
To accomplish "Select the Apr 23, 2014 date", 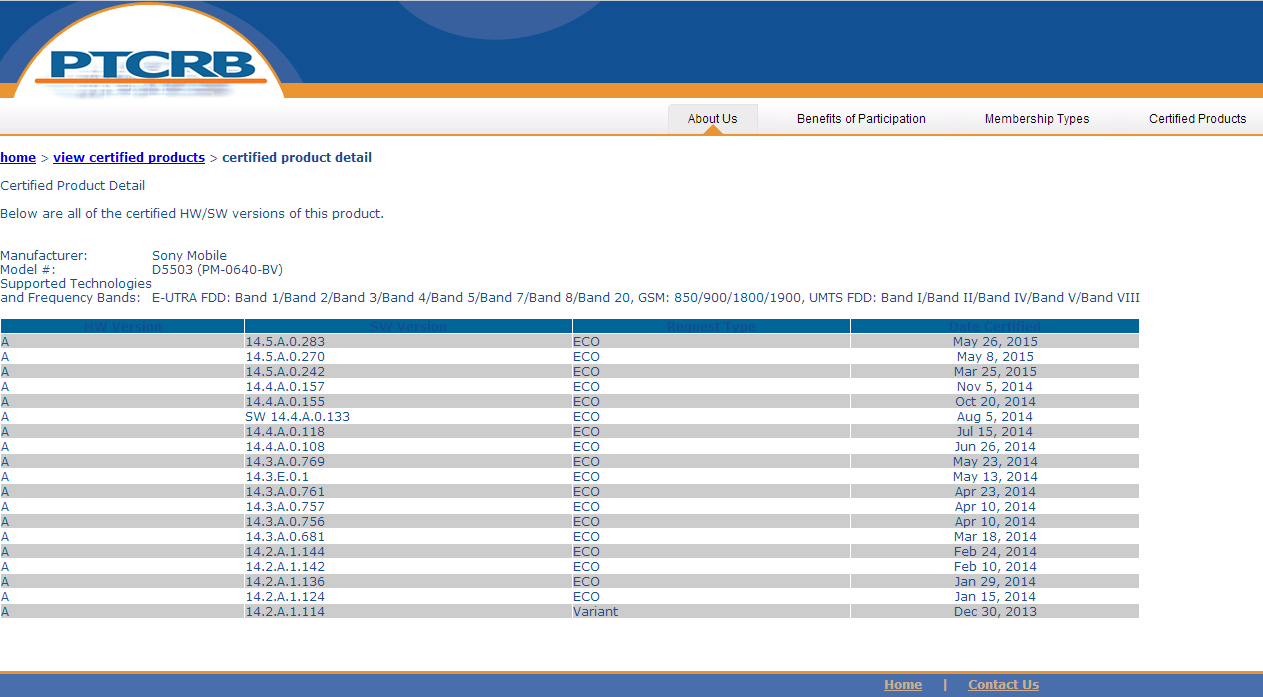I will tap(995, 492).
